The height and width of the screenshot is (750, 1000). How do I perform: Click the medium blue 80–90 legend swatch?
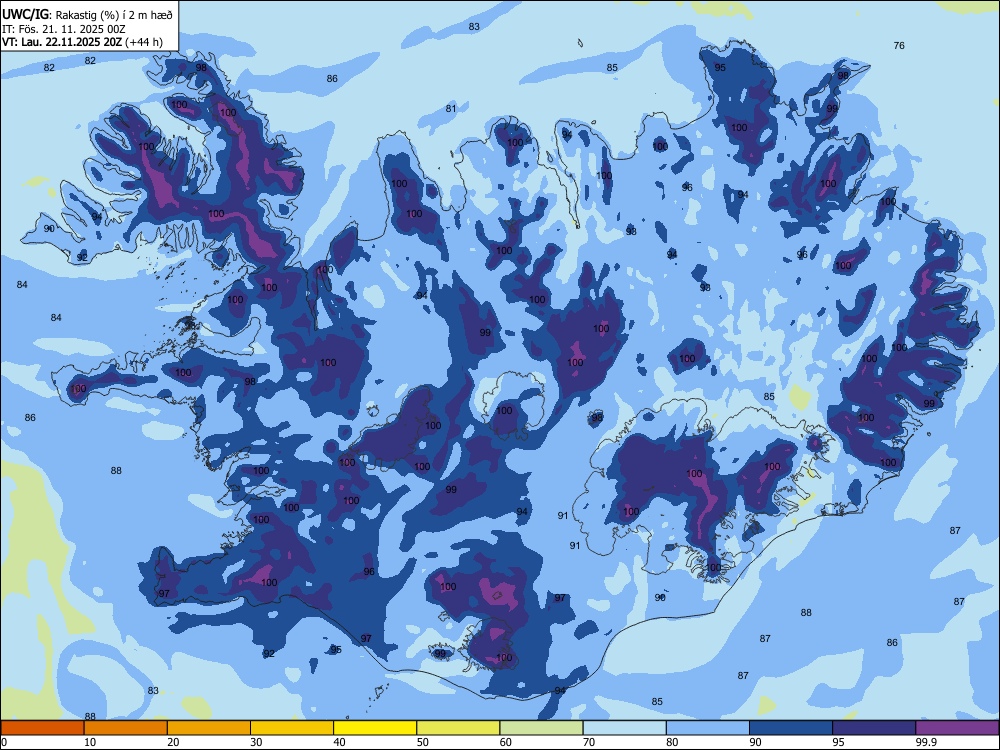coord(708,728)
